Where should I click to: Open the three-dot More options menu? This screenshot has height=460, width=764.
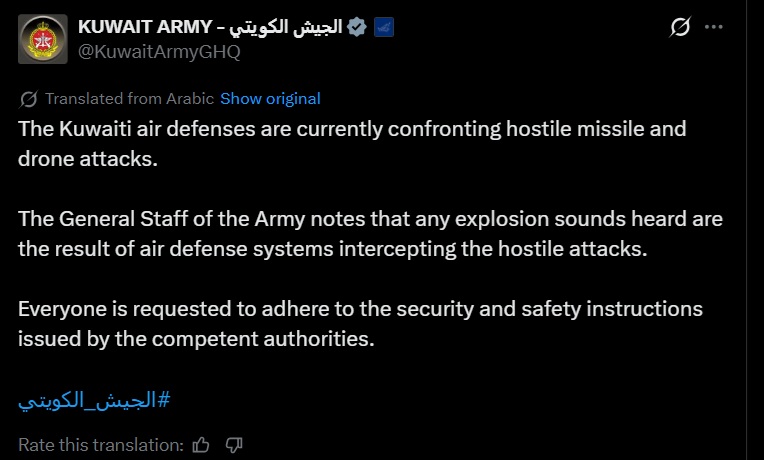click(x=713, y=28)
